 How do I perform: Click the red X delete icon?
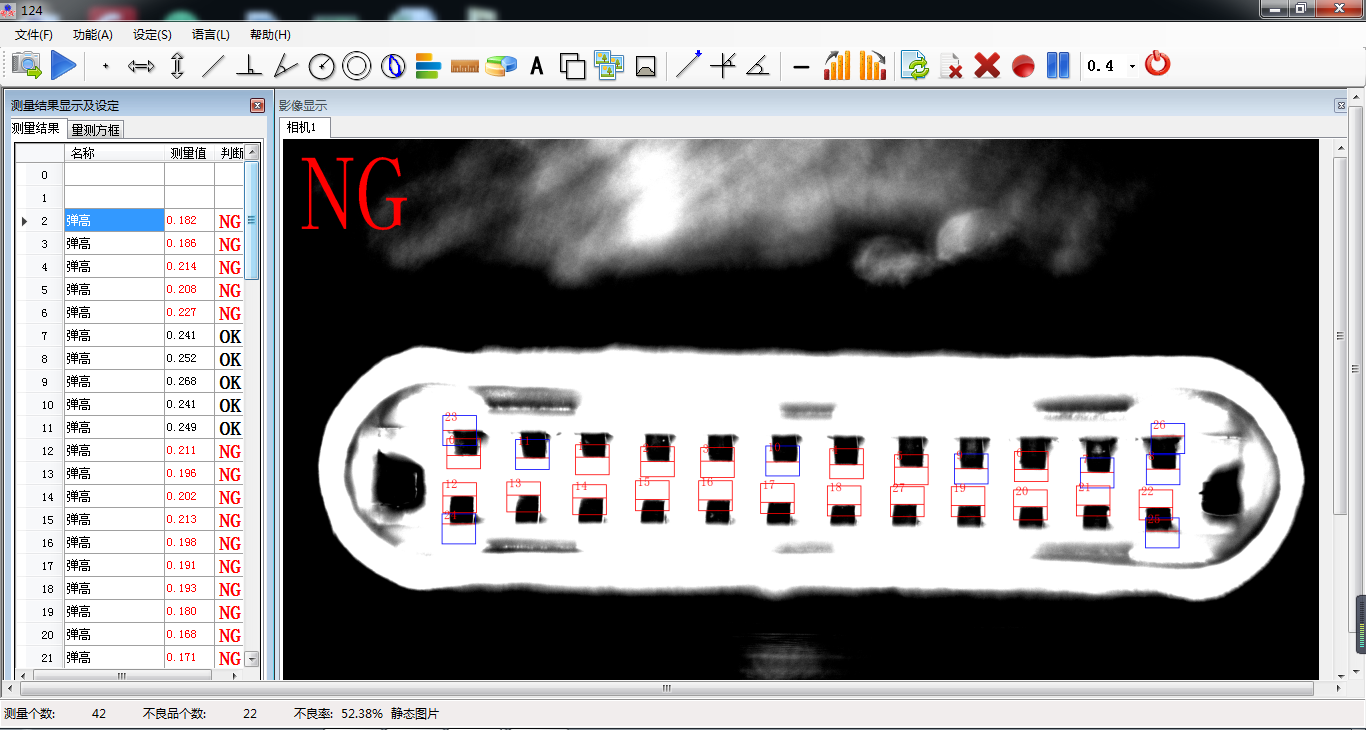(987, 66)
